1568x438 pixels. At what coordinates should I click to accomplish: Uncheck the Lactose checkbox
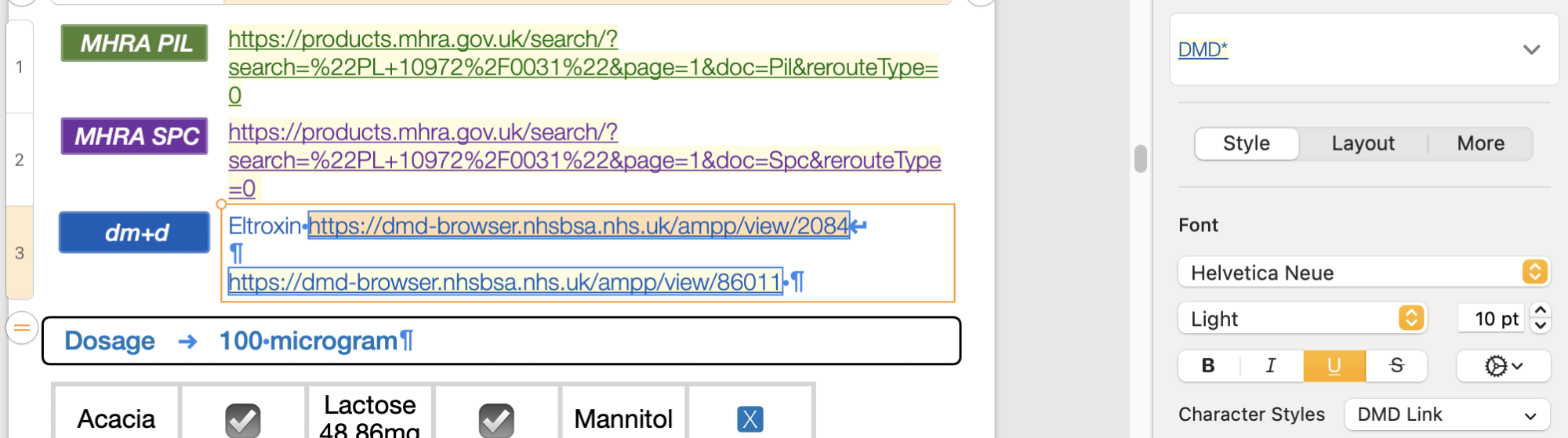(x=496, y=419)
